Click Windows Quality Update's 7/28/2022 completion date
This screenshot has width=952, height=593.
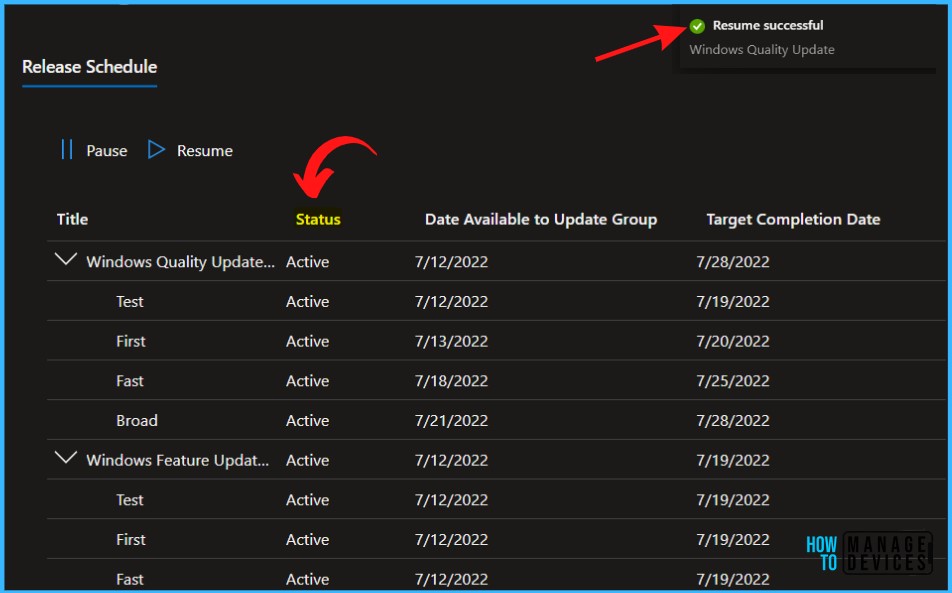point(733,262)
